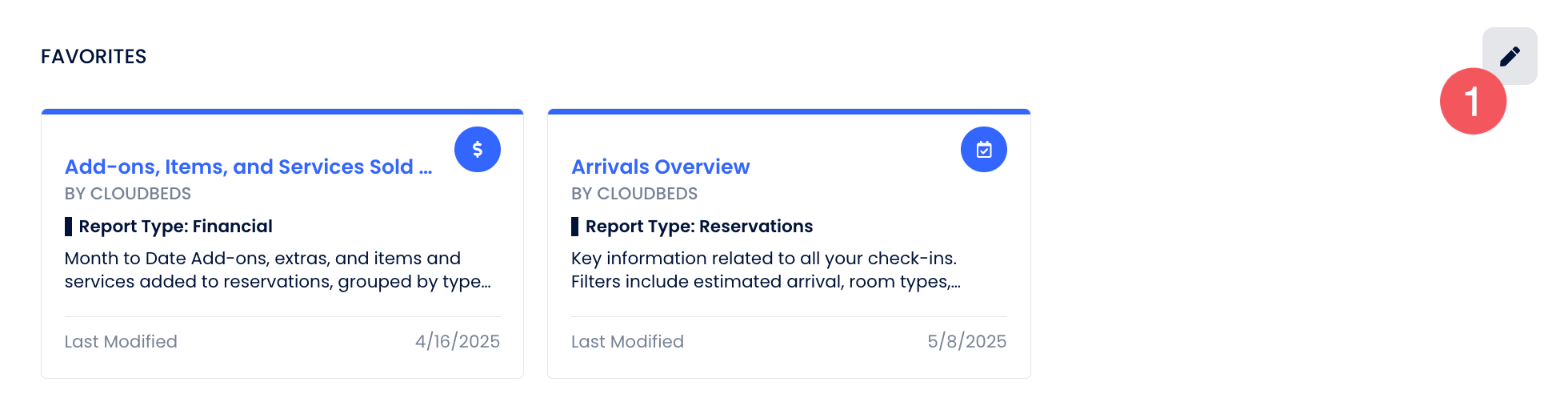Click the dark marker beside Report Type: Reservations
The image size is (1568, 418).
(575, 227)
